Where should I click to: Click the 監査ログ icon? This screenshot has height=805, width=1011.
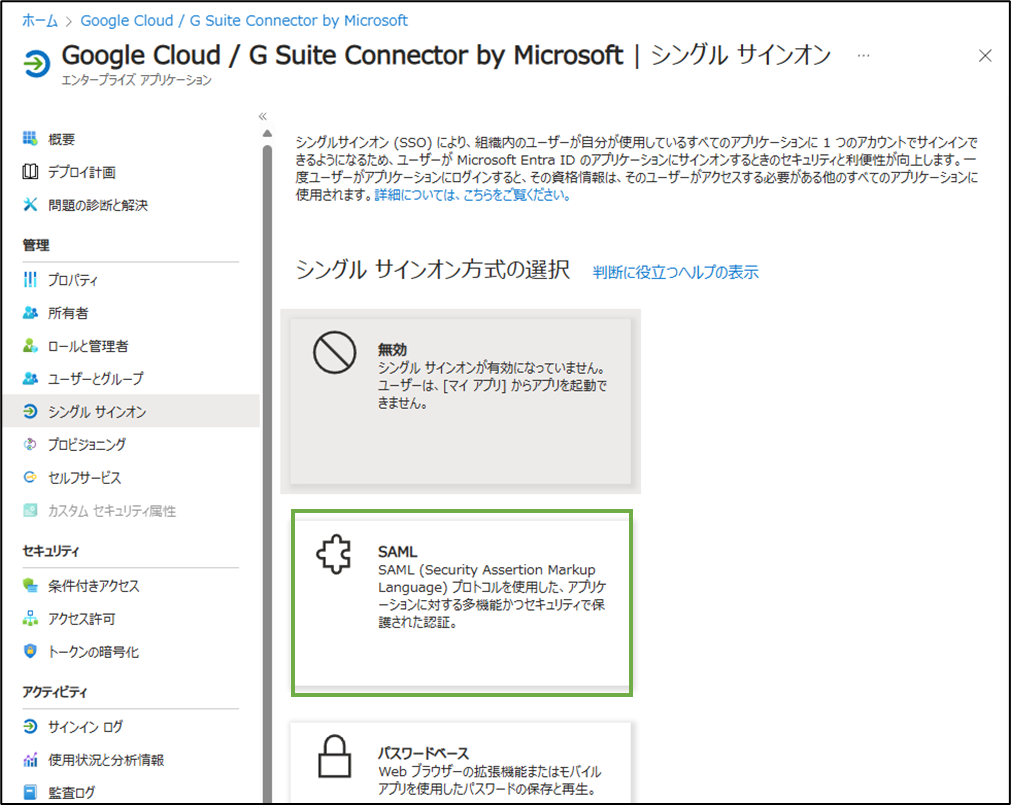pyautogui.click(x=30, y=791)
